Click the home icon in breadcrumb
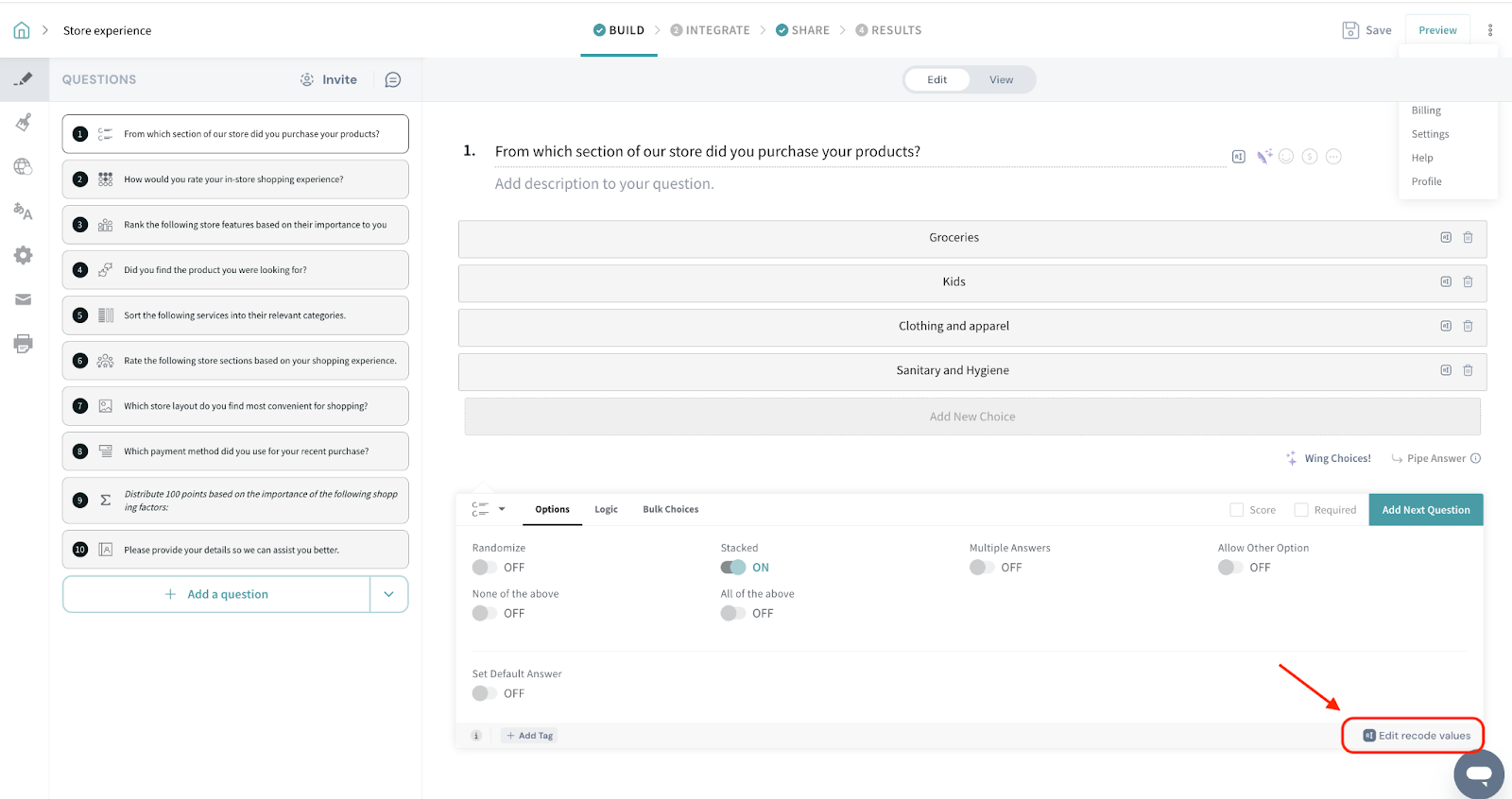1512x799 pixels. (22, 30)
